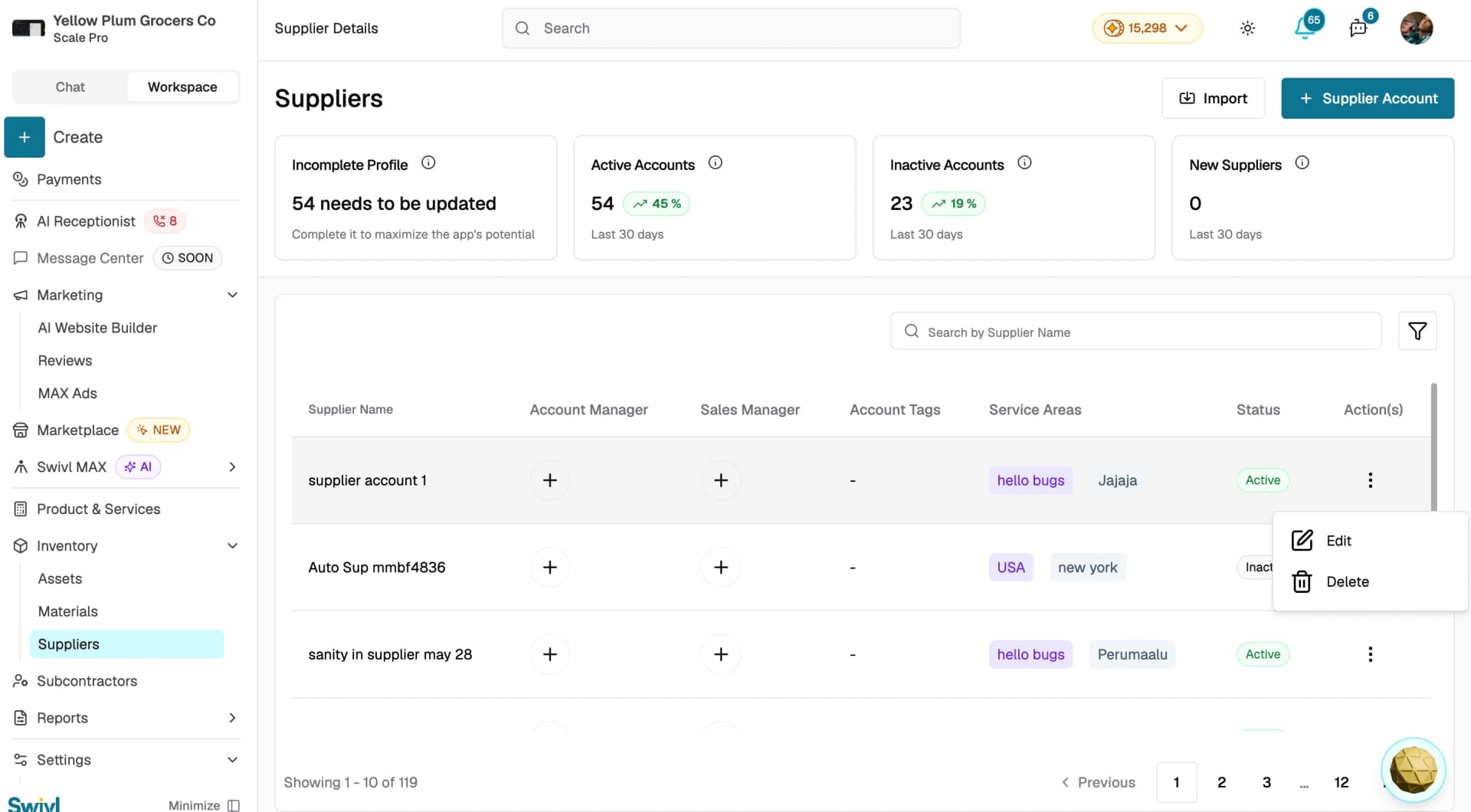Screen dimensions: 1471x812
Task: Add account manager for supplier account 1
Action: click(x=549, y=480)
